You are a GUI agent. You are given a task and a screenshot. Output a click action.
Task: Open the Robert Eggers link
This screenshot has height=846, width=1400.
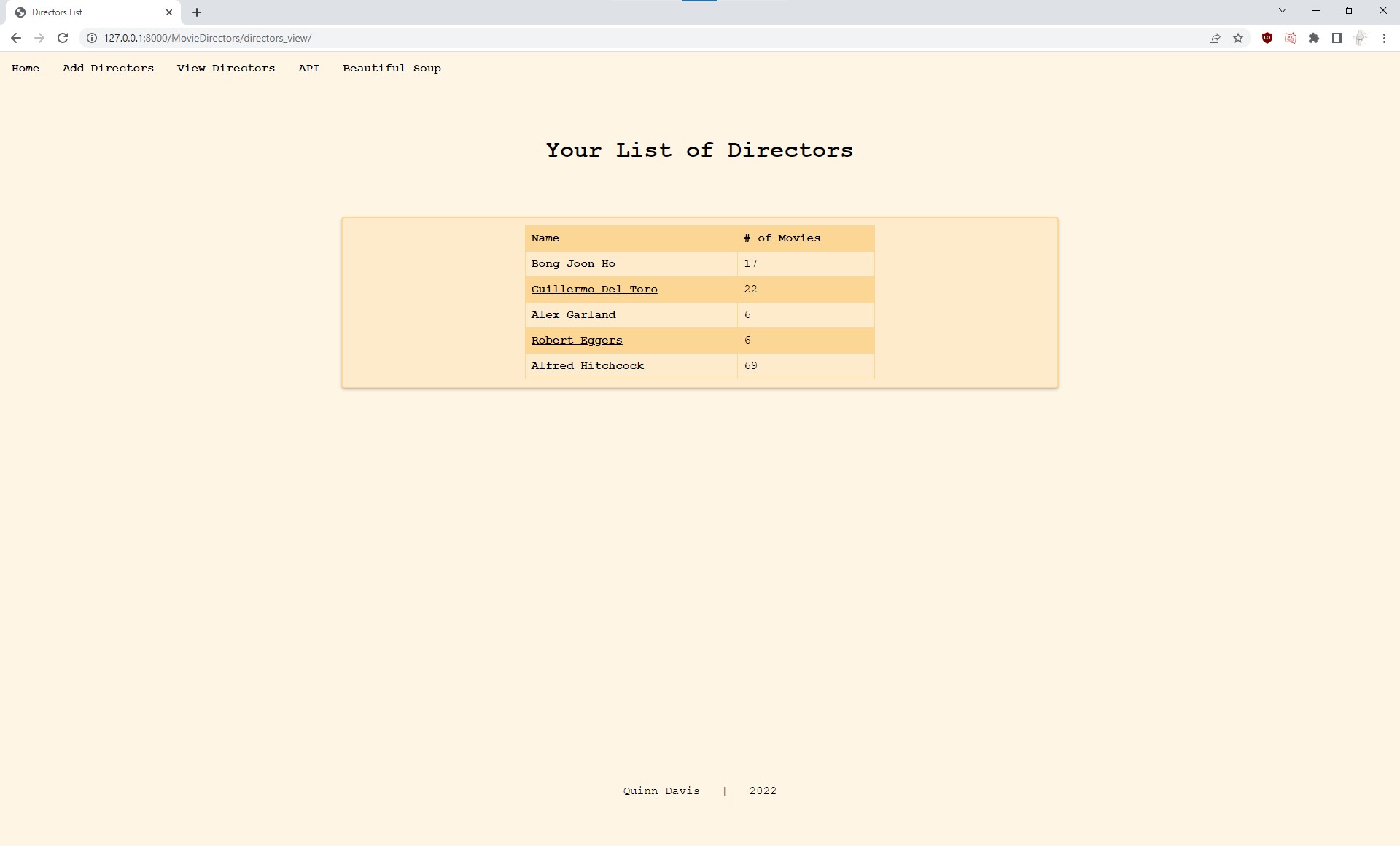pyautogui.click(x=577, y=341)
